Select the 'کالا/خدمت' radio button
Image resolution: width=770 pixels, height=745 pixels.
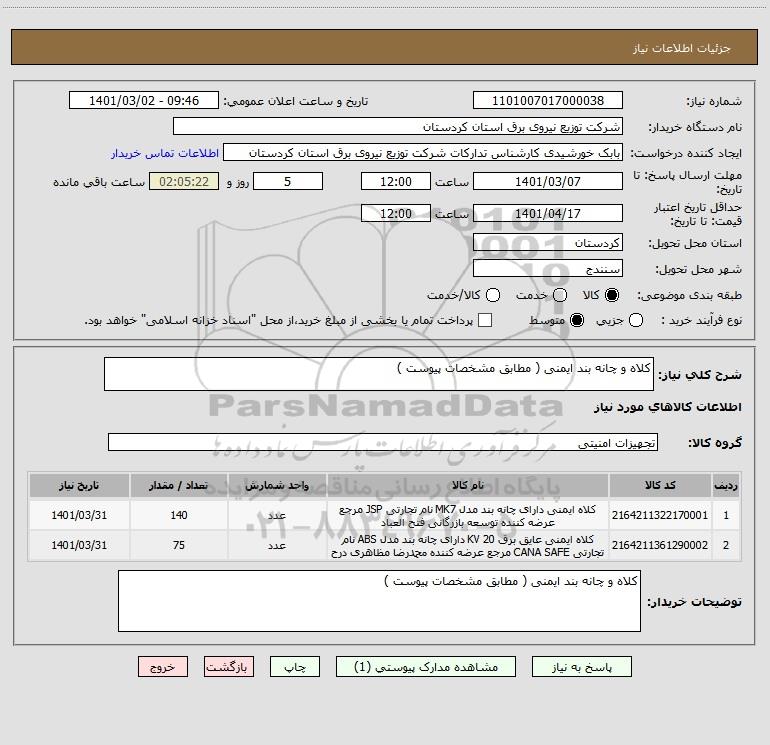click(493, 295)
